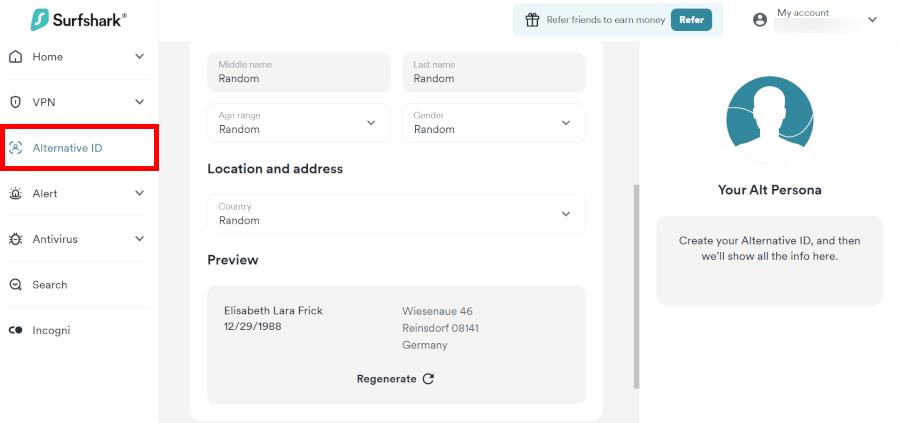Click the Alt Persona avatar image

769,121
